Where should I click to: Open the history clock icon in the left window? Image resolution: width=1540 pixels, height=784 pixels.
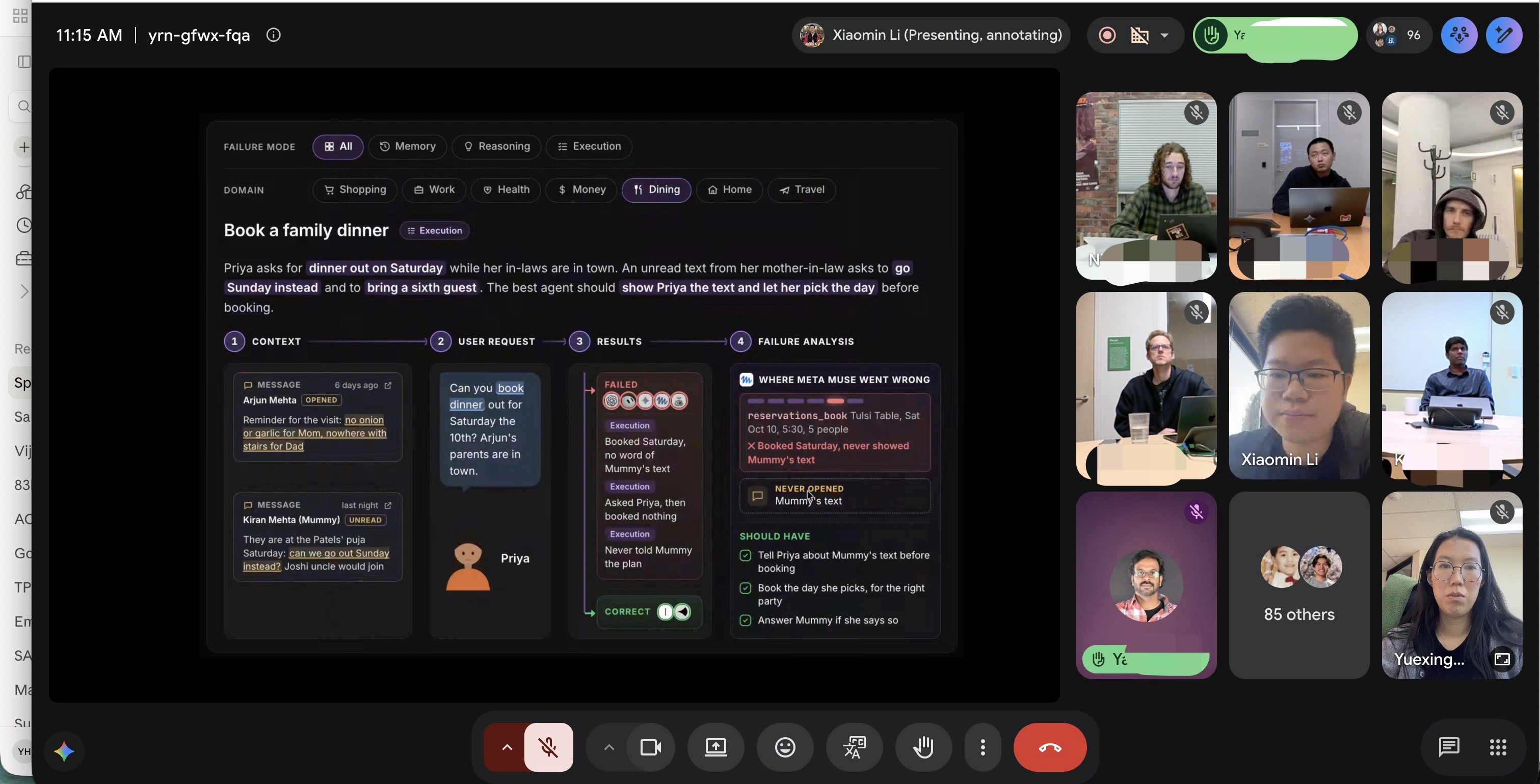tap(24, 225)
